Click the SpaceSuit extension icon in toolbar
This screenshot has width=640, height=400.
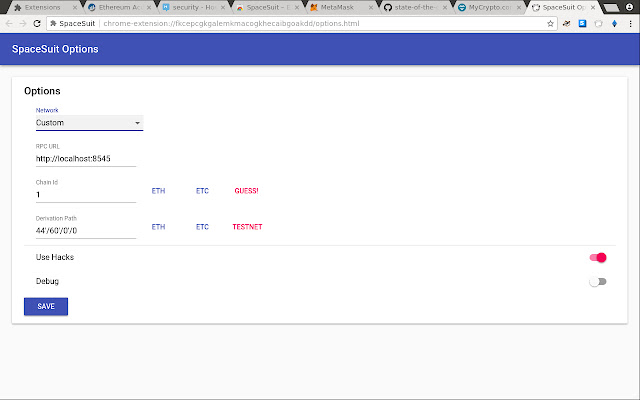click(x=598, y=24)
